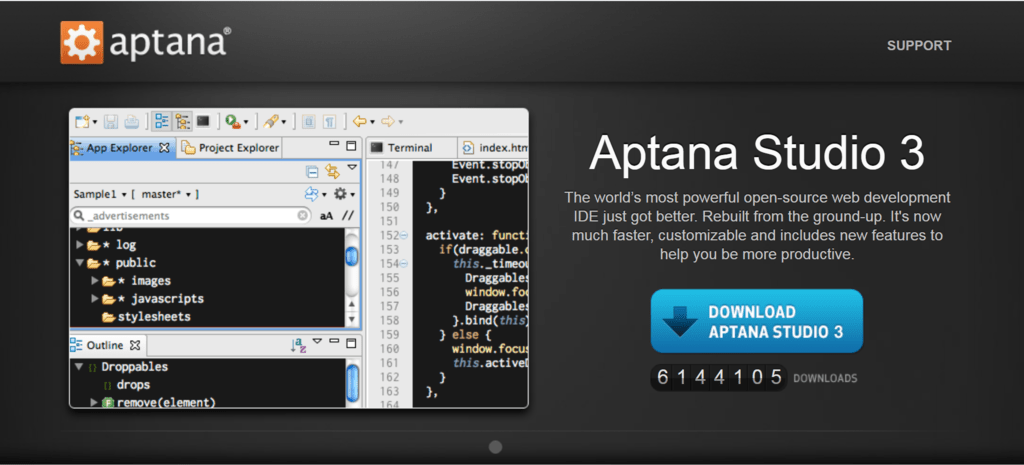This screenshot has width=1024, height=465.
Task: Minimize the Outline panel
Action: click(x=334, y=340)
